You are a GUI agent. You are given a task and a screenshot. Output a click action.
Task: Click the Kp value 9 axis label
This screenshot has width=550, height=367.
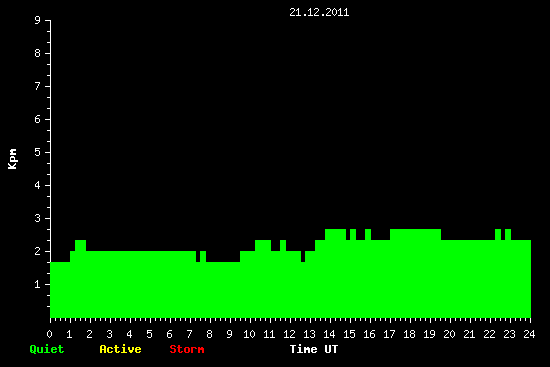tap(38, 20)
